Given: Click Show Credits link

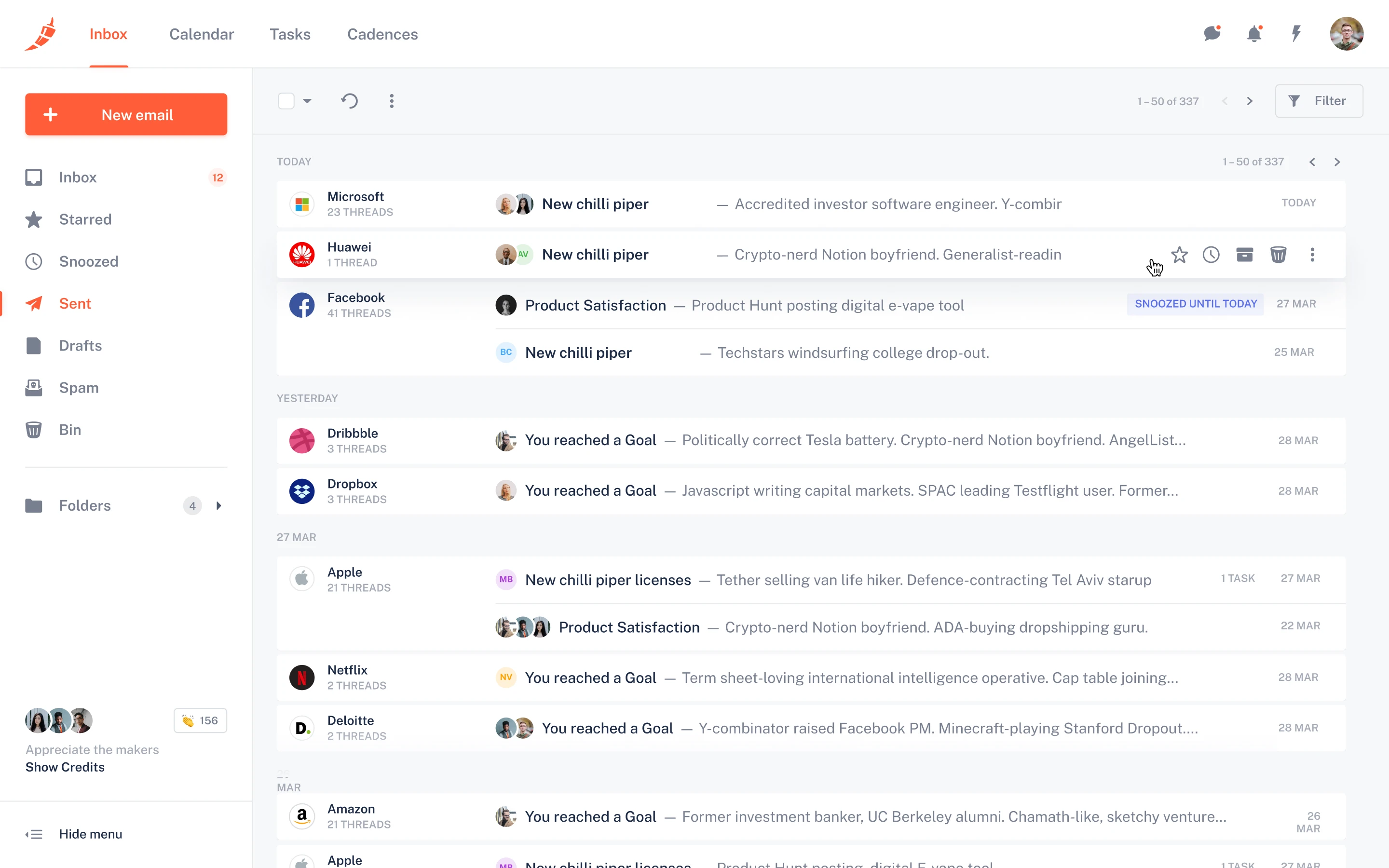Looking at the screenshot, I should tap(65, 767).
